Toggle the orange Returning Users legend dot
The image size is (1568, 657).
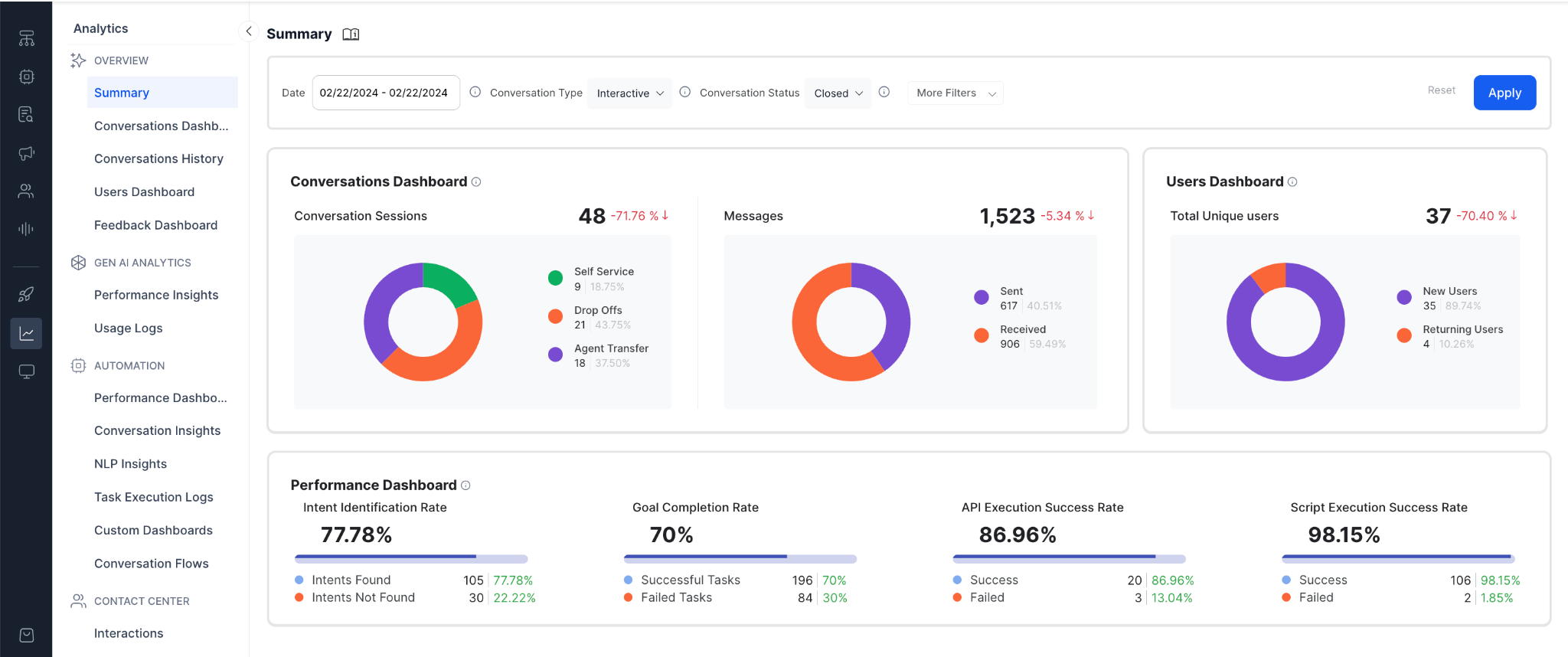[x=1404, y=335]
